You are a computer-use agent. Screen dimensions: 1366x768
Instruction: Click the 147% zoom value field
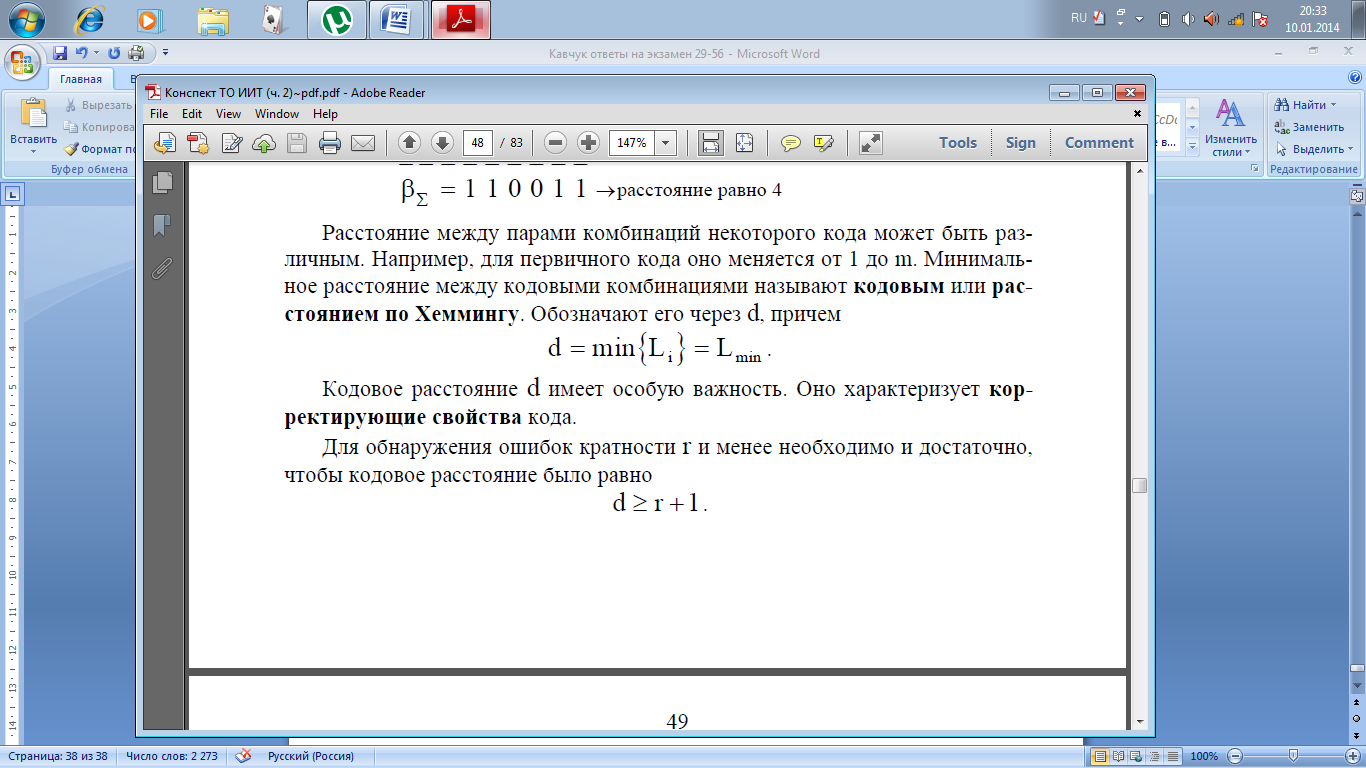click(632, 143)
